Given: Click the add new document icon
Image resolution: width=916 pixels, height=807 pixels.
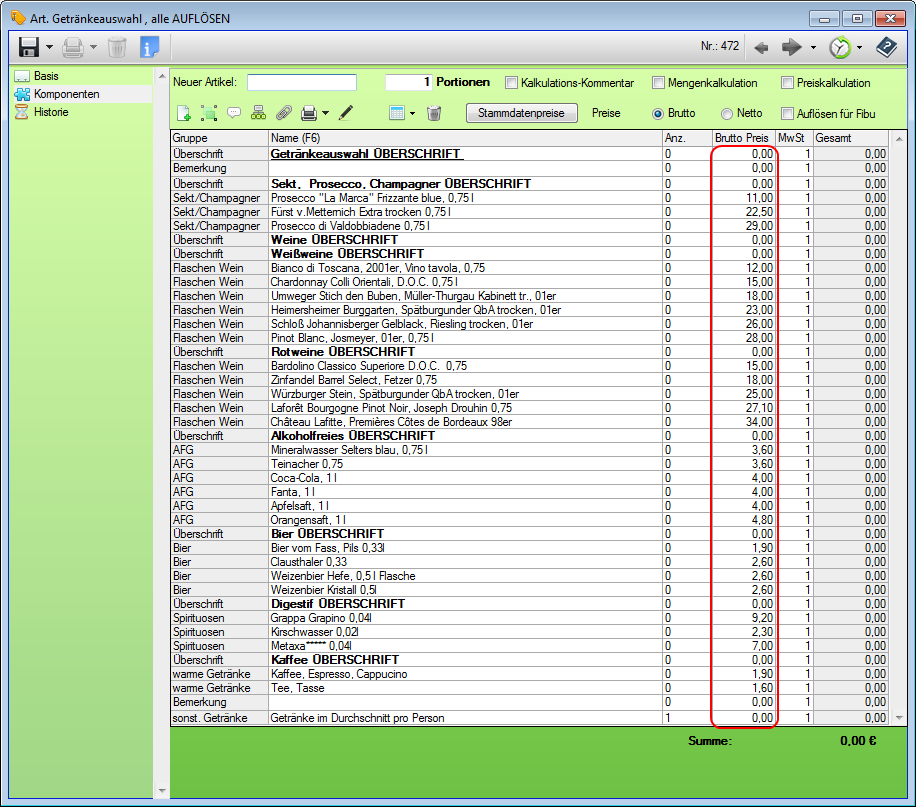Looking at the screenshot, I should pyautogui.click(x=184, y=113).
